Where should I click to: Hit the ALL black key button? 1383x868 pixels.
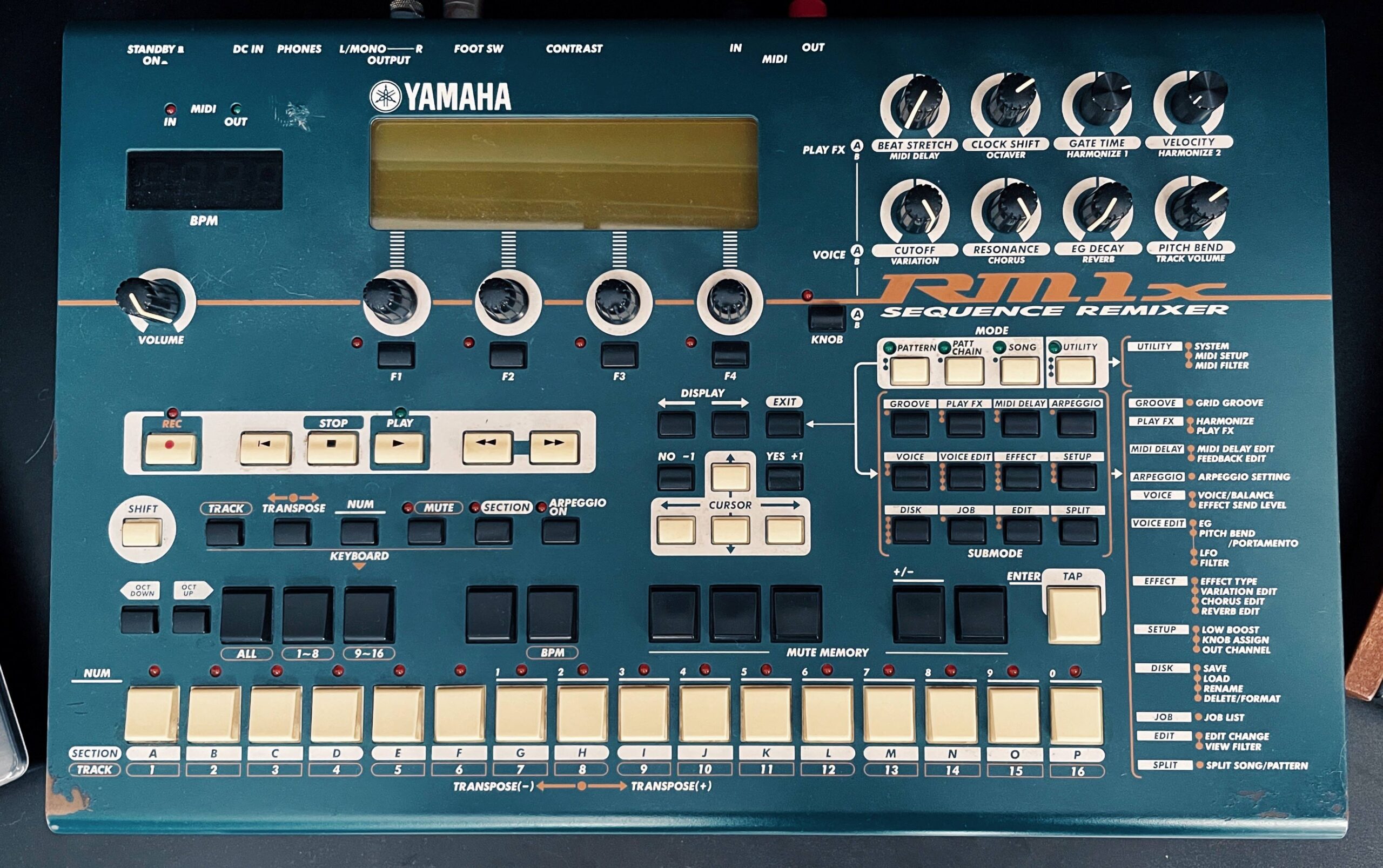[x=247, y=615]
